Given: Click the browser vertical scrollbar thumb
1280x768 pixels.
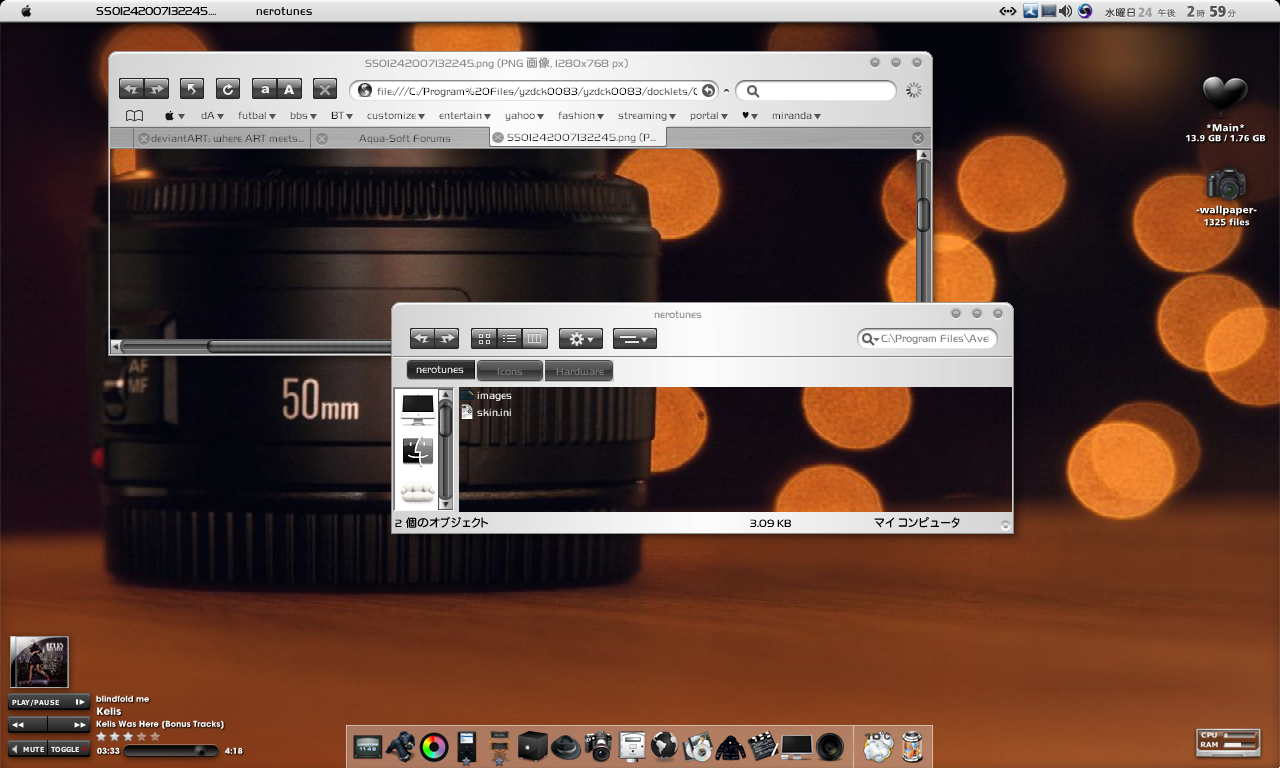Looking at the screenshot, I should click(x=923, y=214).
